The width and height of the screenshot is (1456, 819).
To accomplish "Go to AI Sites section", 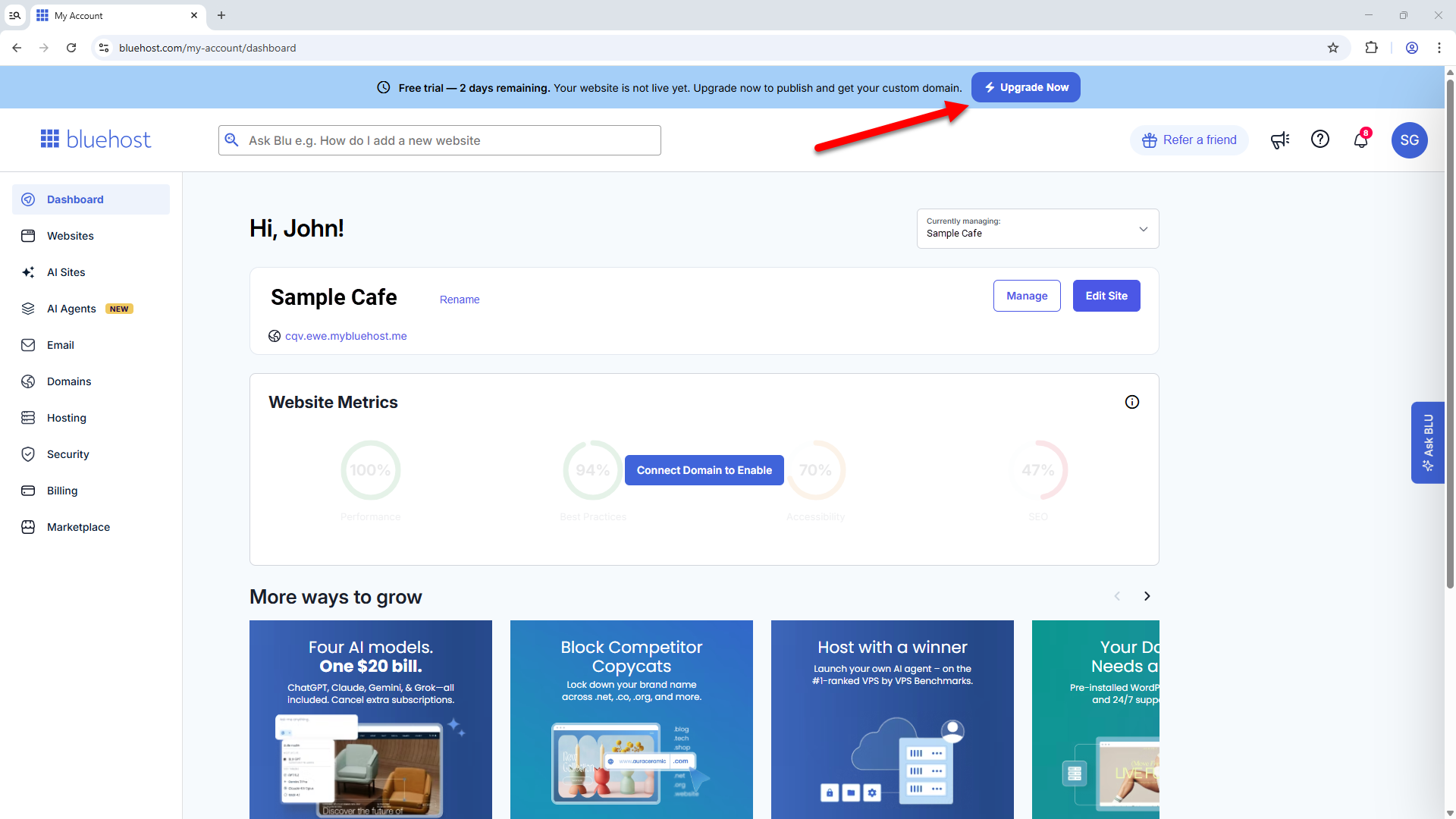I will tap(91, 272).
